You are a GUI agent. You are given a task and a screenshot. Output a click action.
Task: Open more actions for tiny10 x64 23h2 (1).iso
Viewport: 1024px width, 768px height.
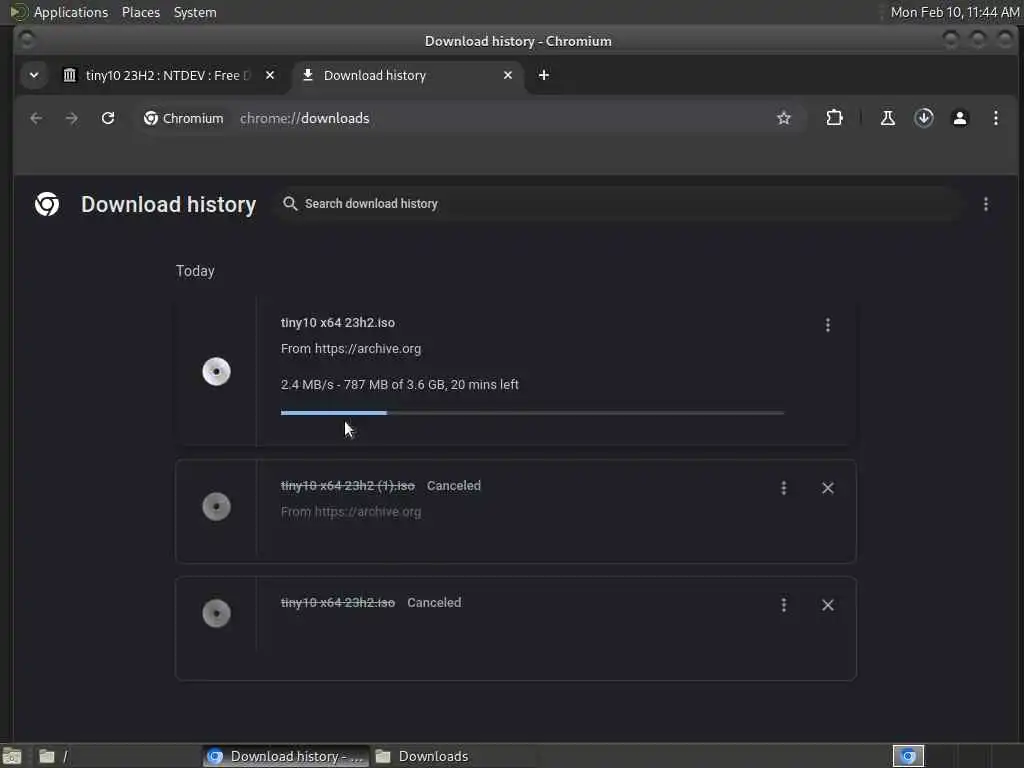click(x=784, y=488)
